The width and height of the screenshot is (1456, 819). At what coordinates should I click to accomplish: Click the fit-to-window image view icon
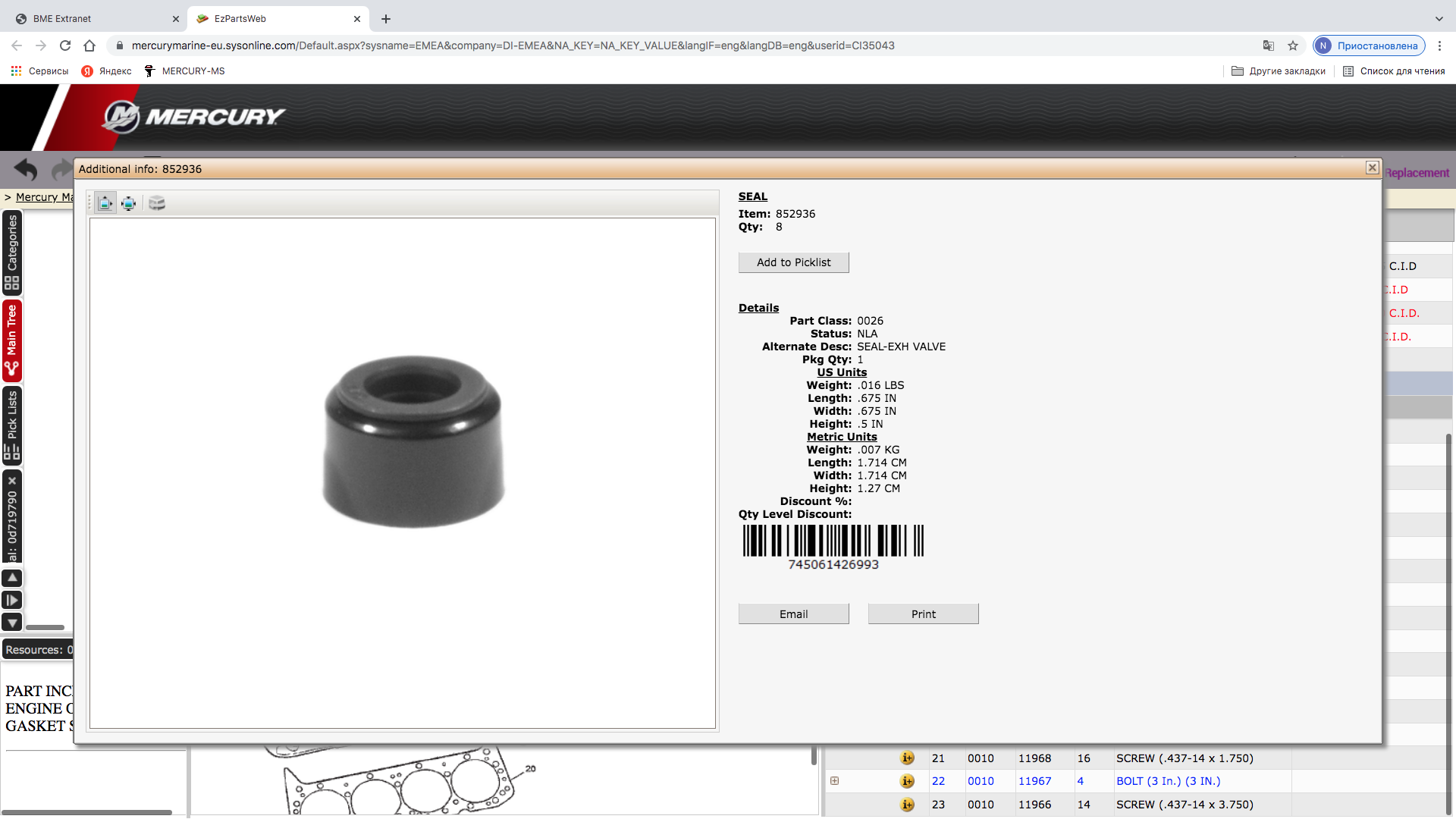(129, 203)
